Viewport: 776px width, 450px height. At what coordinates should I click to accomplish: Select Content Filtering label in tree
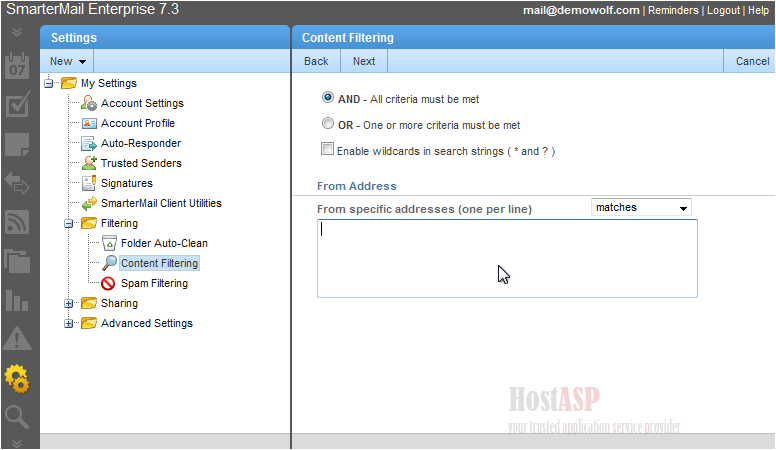(159, 263)
